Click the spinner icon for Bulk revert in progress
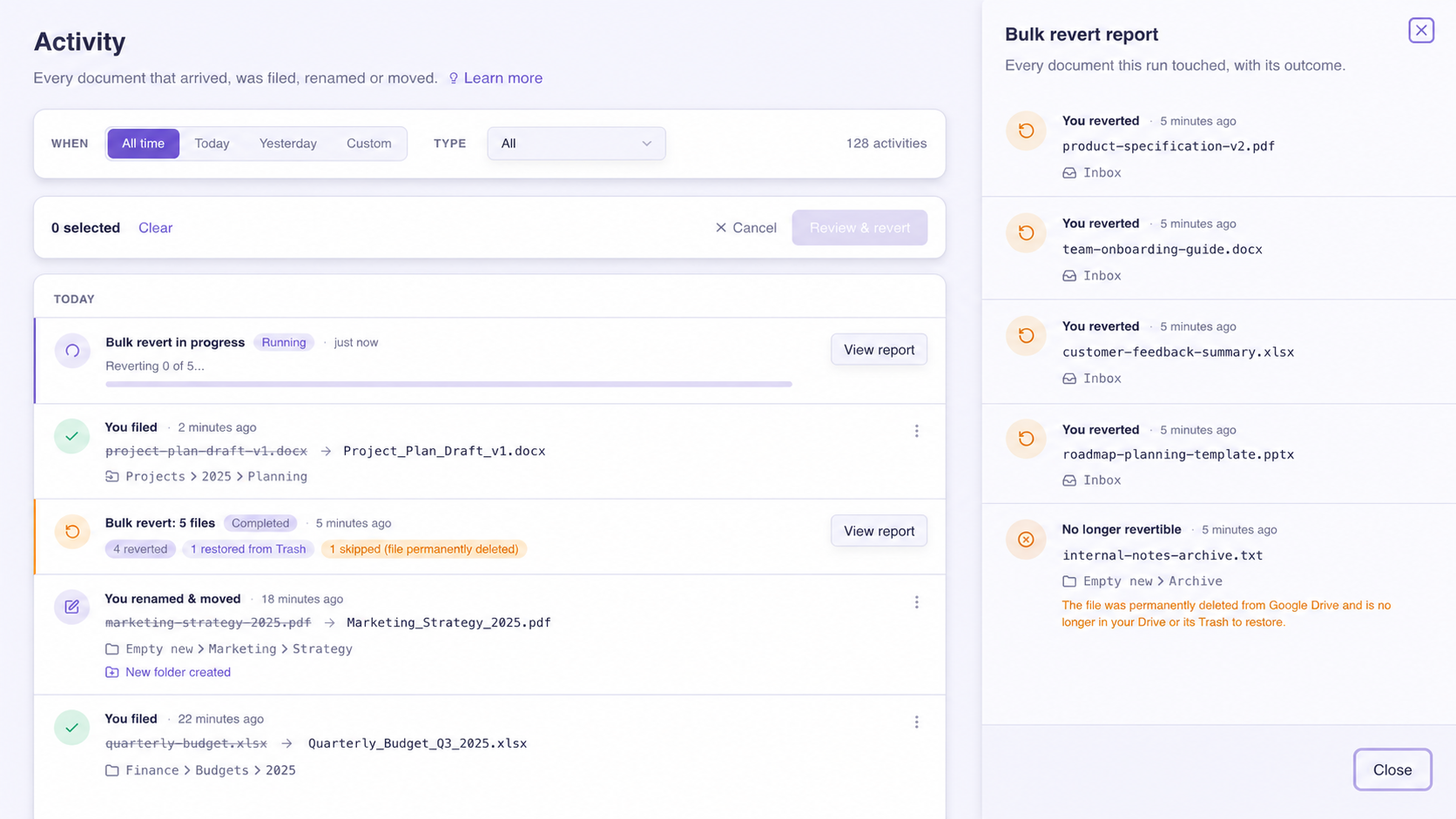 coord(72,351)
